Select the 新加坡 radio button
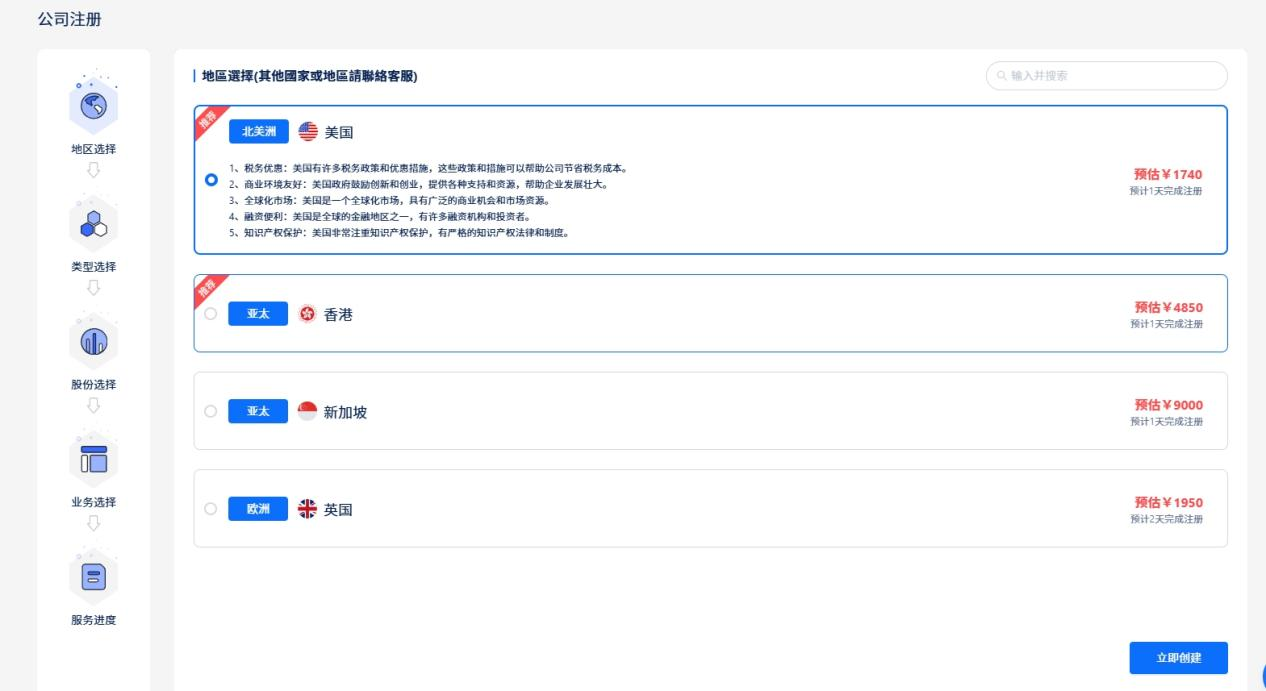This screenshot has height=691, width=1266. 210,411
